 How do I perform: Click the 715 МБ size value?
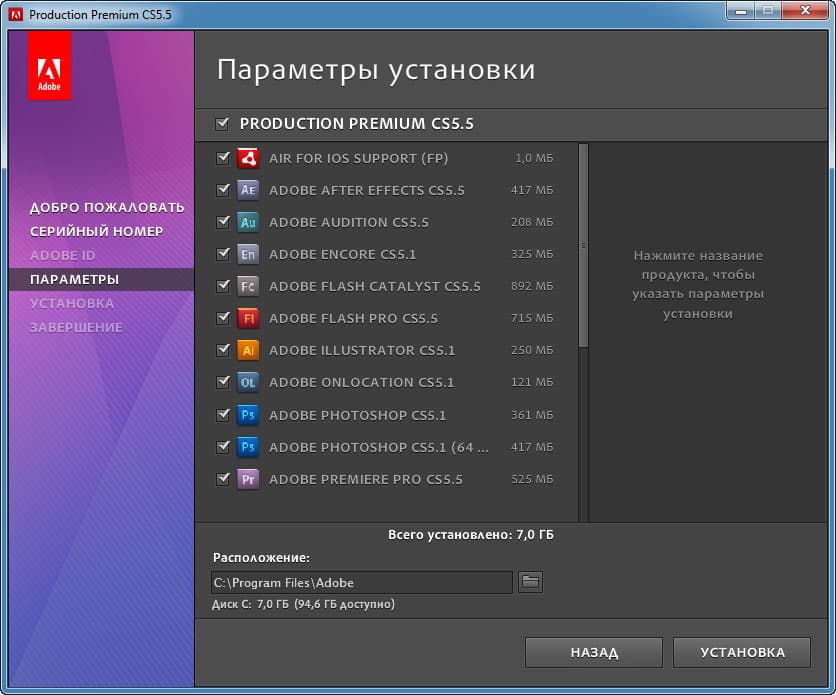[532, 318]
